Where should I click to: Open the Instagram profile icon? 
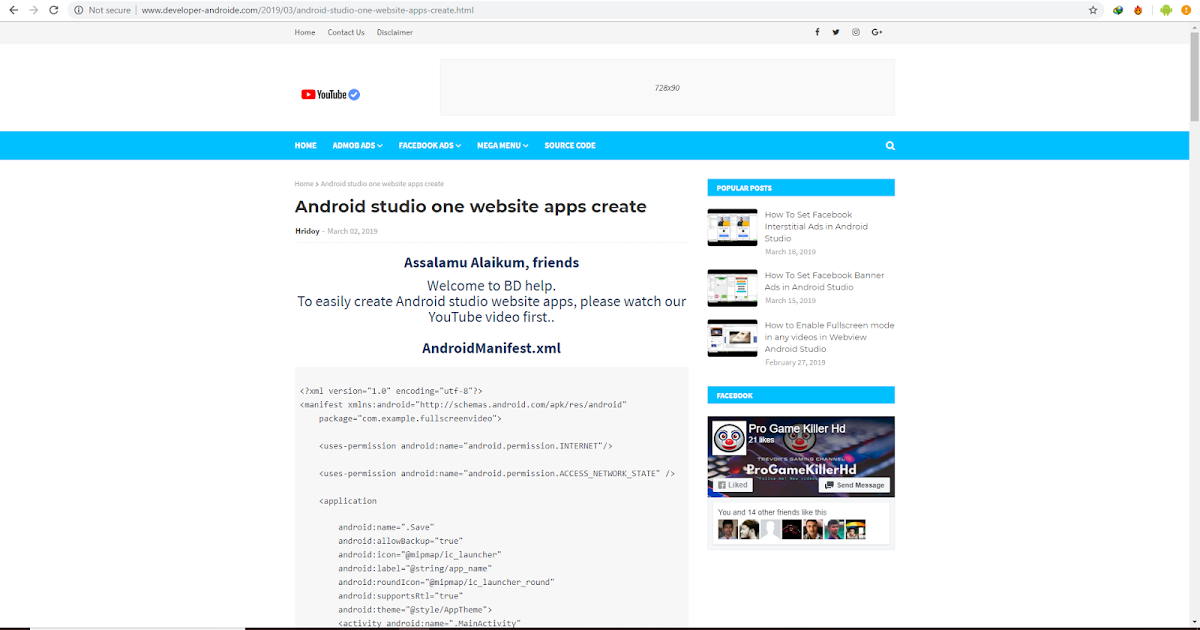[x=856, y=31]
